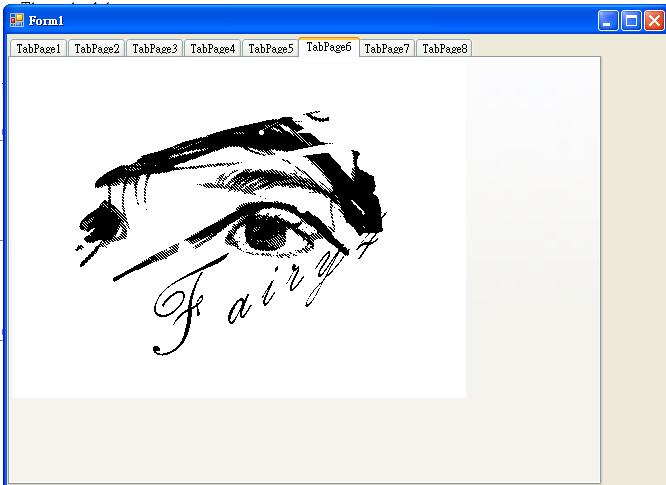Click the Form1 title text
The width and height of the screenshot is (666, 485).
pos(46,21)
